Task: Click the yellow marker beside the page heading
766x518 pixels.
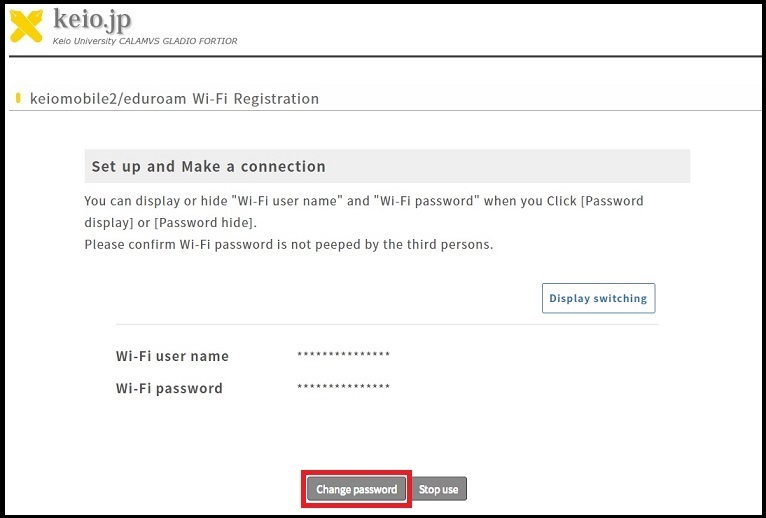Action: click(x=18, y=98)
